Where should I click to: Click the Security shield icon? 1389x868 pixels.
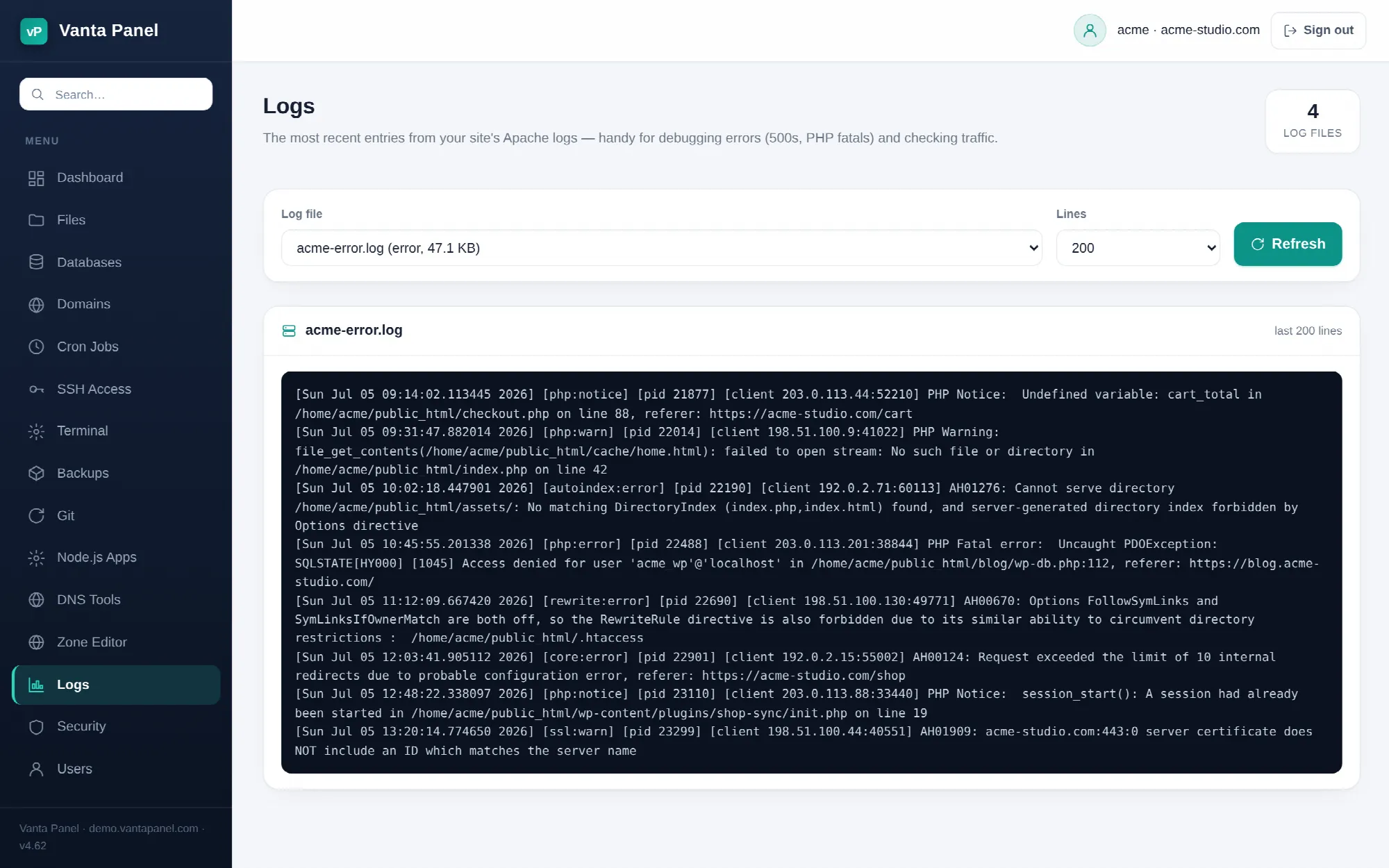click(36, 727)
